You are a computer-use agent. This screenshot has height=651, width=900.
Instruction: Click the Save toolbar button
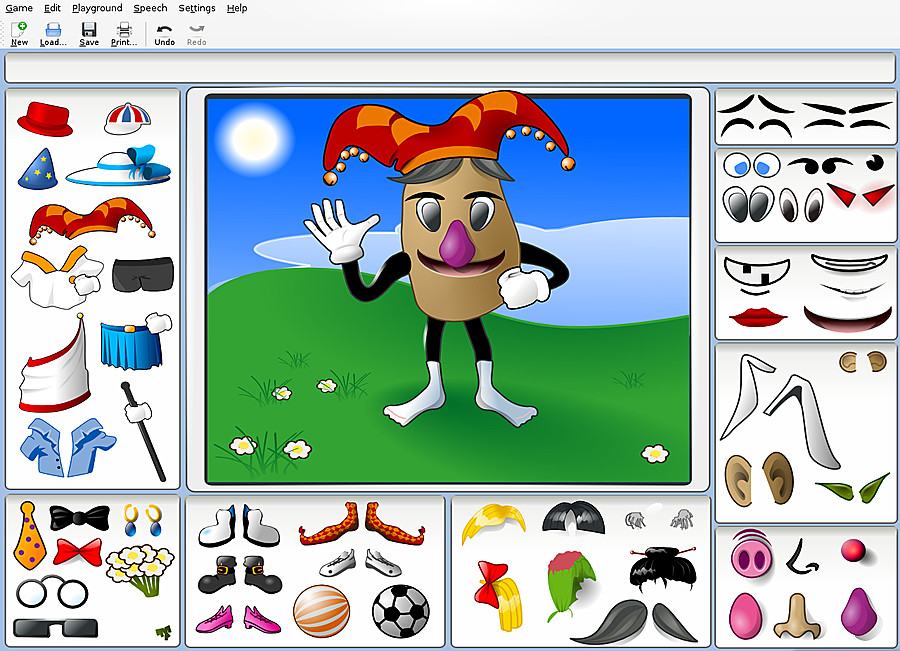[x=89, y=34]
